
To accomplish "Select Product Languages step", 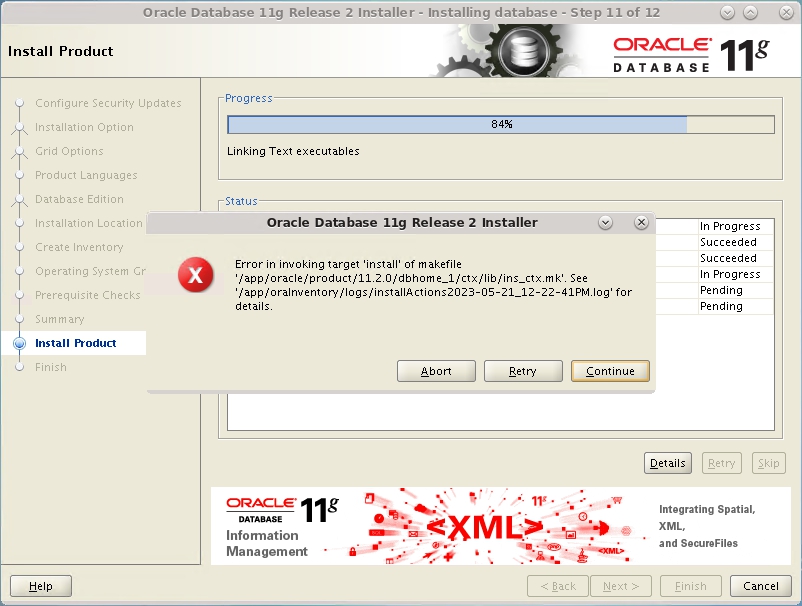I will coord(86,175).
